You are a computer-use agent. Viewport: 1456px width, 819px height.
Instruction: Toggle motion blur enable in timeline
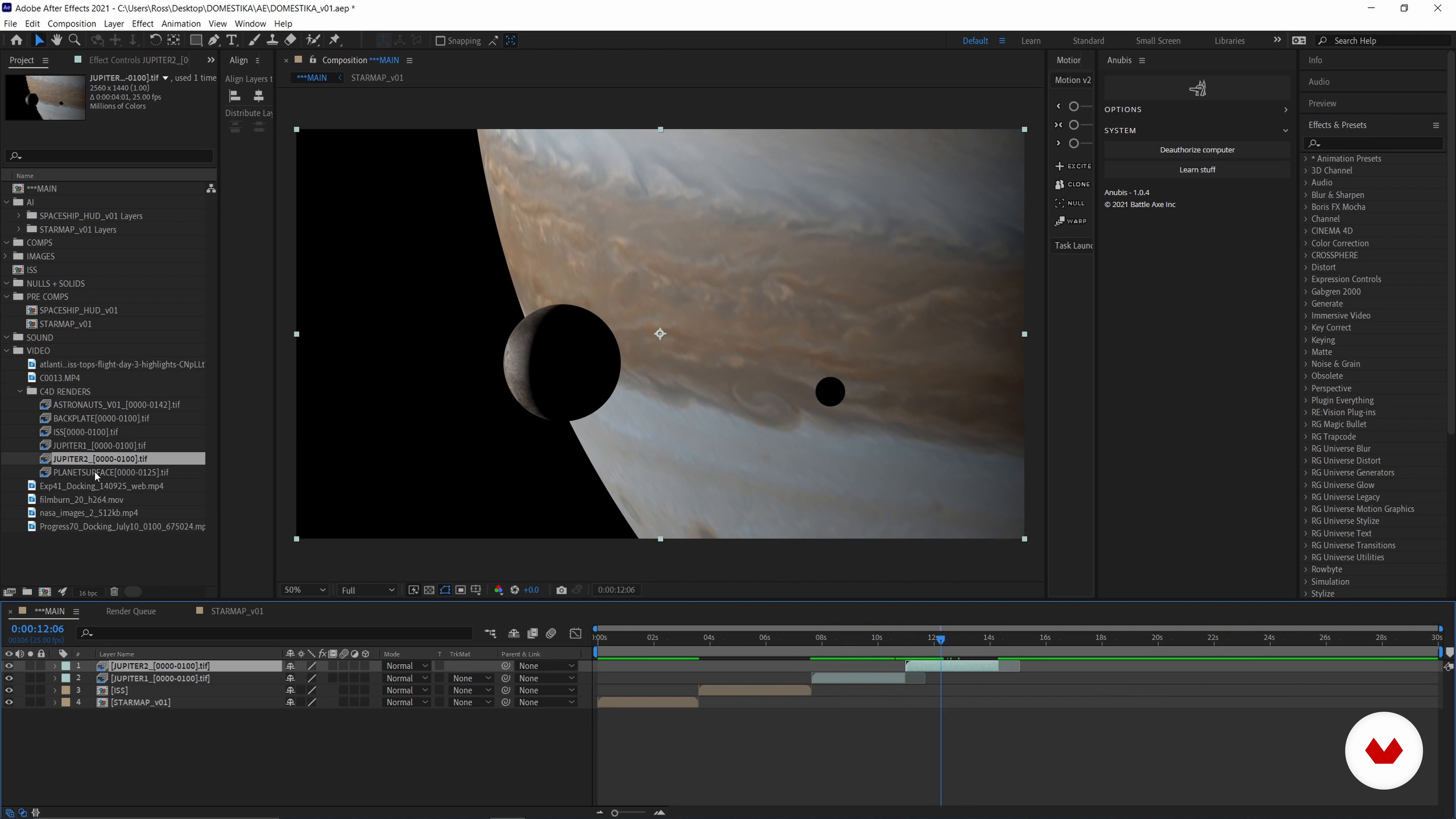pos(551,633)
